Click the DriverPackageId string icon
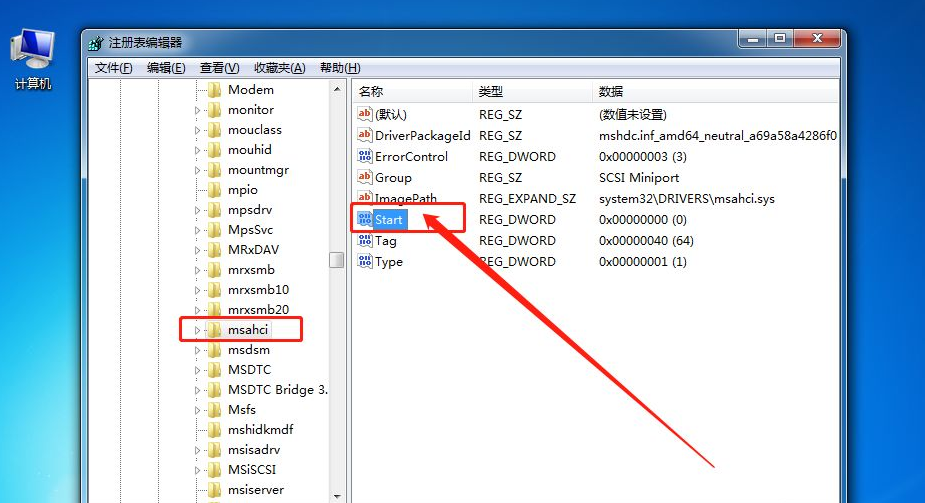925x503 pixels. click(x=364, y=135)
